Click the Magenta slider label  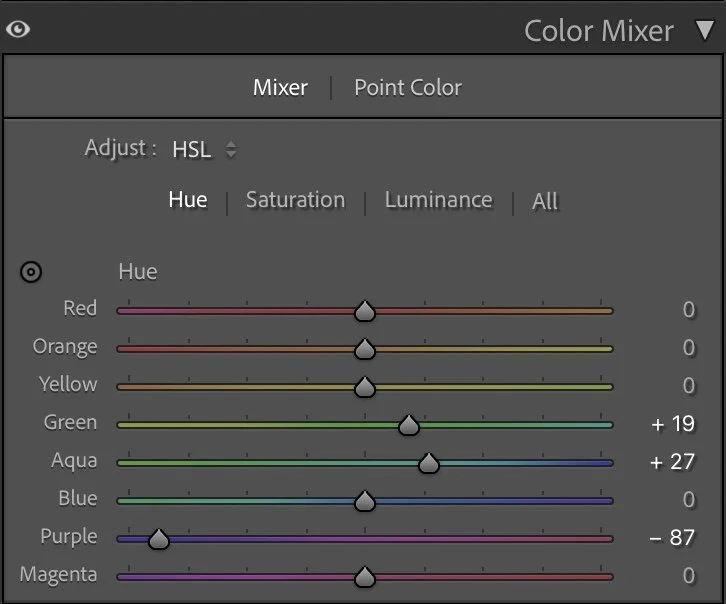tap(58, 574)
